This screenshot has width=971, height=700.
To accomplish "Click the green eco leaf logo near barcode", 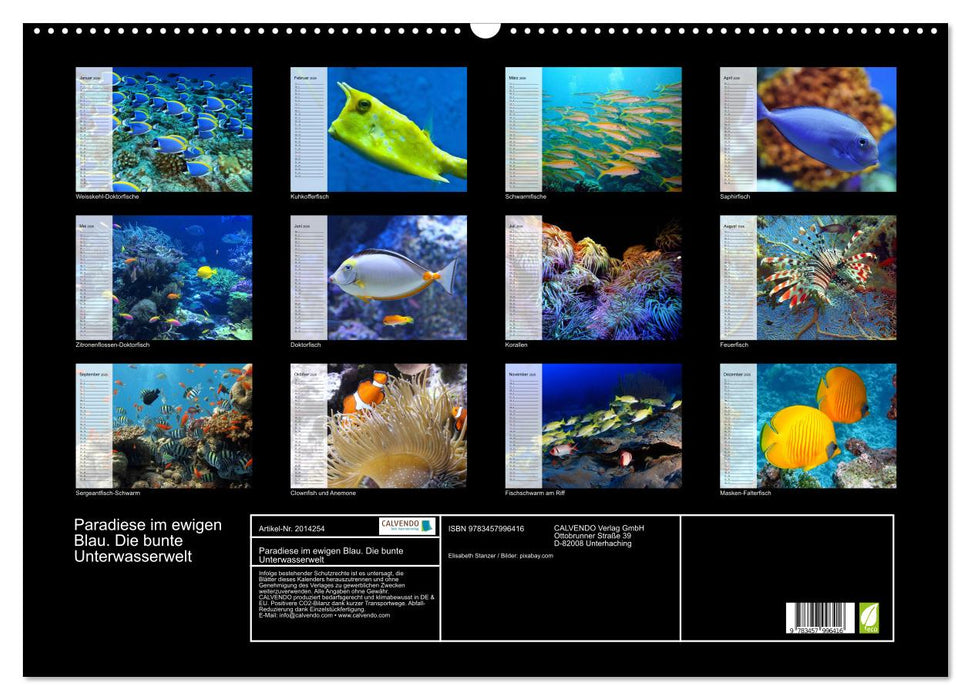I will tap(869, 615).
